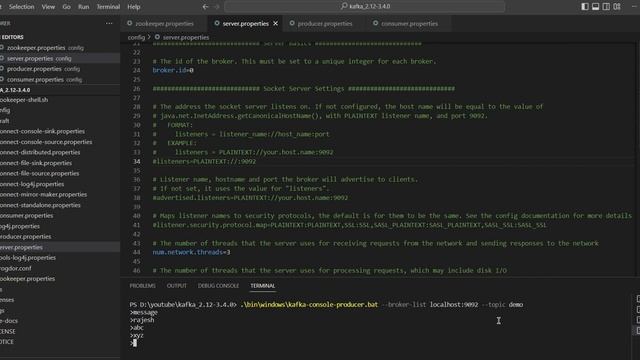Open explorer more actions ellipsis
Viewport: 640px width, 360px height.
point(109,23)
